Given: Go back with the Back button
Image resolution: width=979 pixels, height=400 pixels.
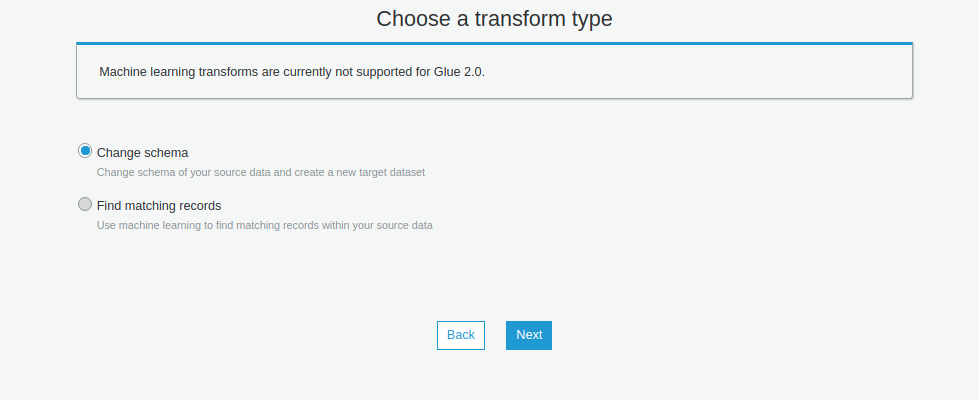Looking at the screenshot, I should pyautogui.click(x=461, y=335).
